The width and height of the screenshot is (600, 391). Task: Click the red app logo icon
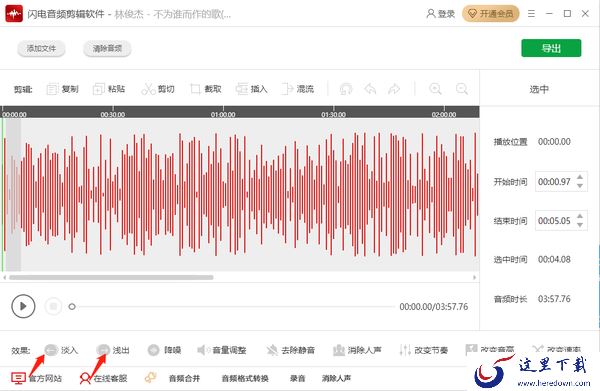click(14, 14)
